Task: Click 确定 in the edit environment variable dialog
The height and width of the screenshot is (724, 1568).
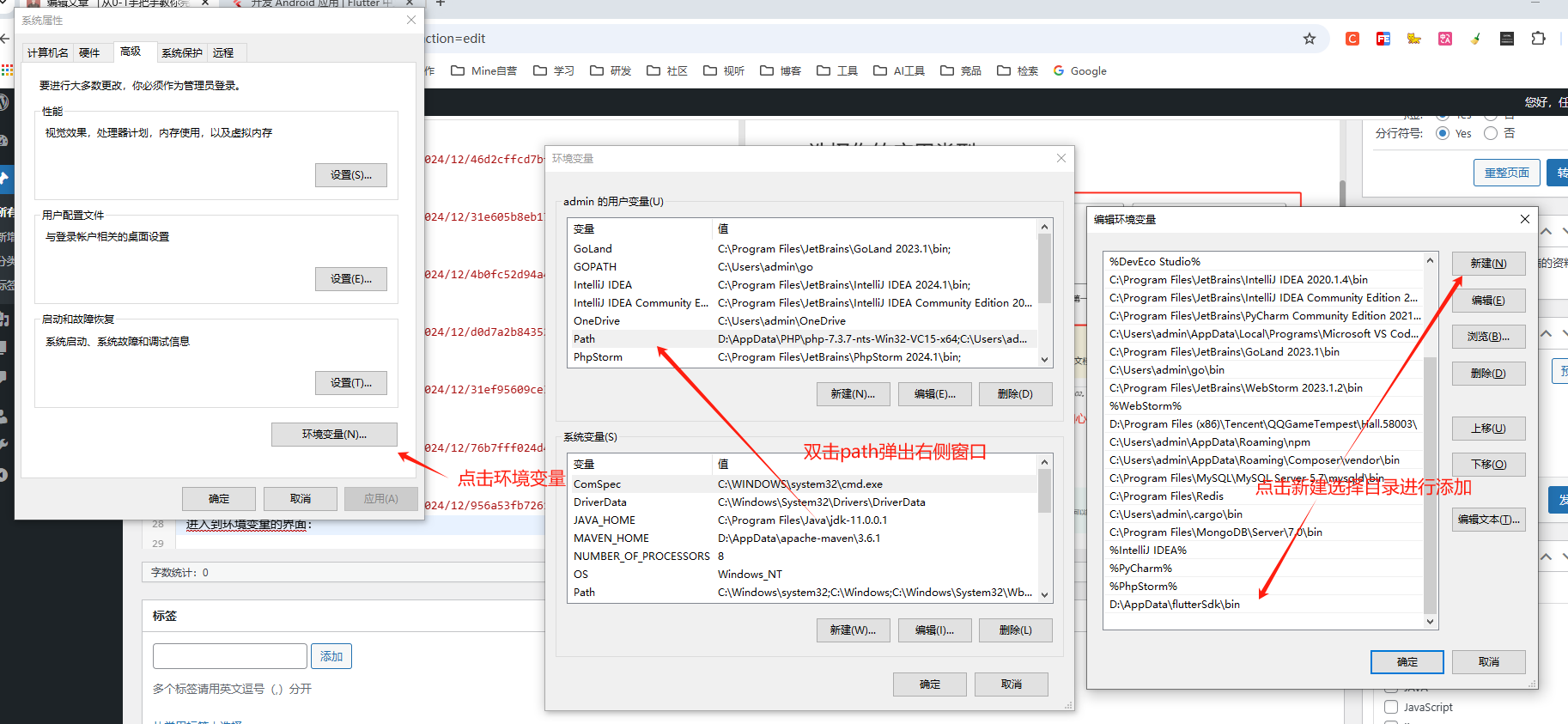Action: point(1407,662)
